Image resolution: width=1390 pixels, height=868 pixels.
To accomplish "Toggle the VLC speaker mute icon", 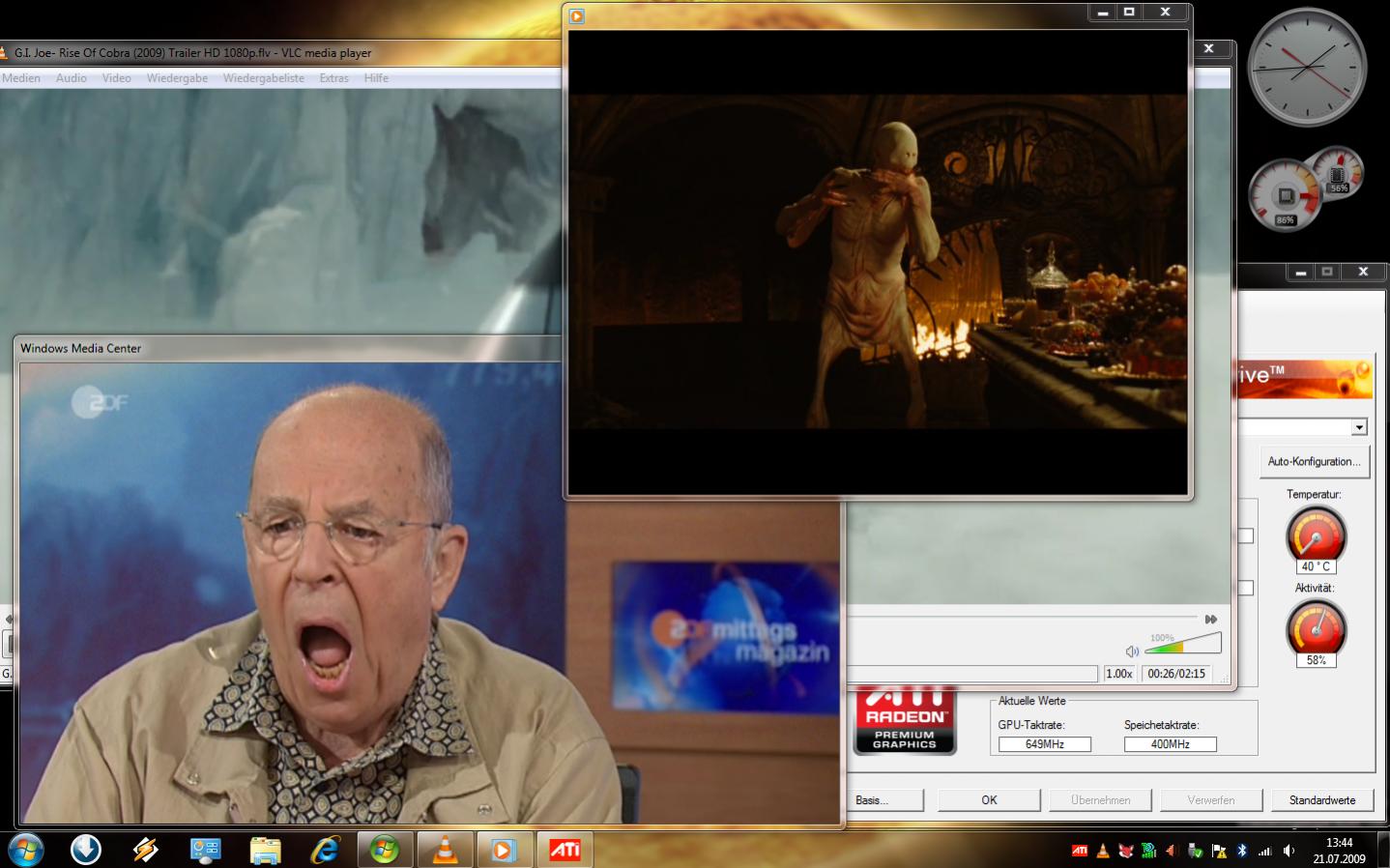I will 1132,651.
